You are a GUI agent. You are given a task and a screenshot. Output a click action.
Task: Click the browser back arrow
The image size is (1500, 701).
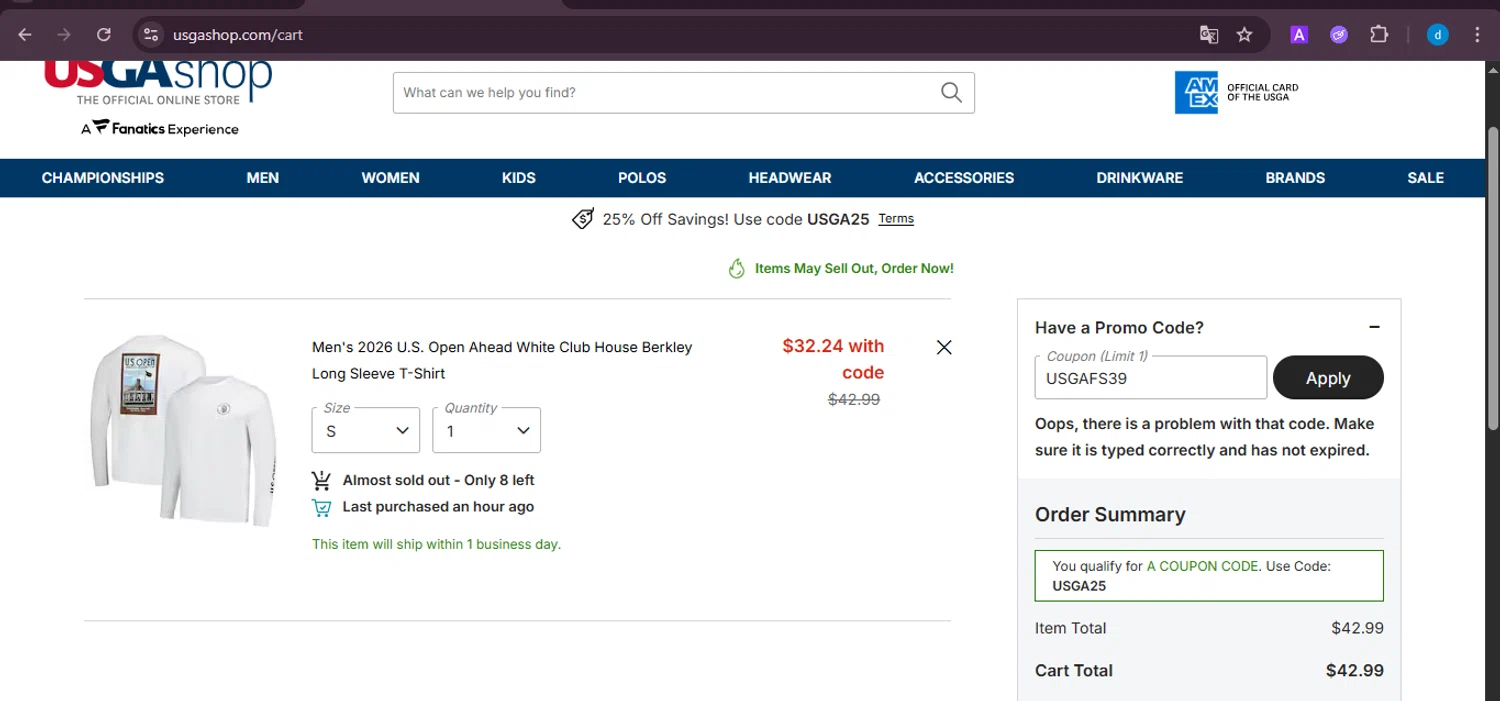coord(25,35)
